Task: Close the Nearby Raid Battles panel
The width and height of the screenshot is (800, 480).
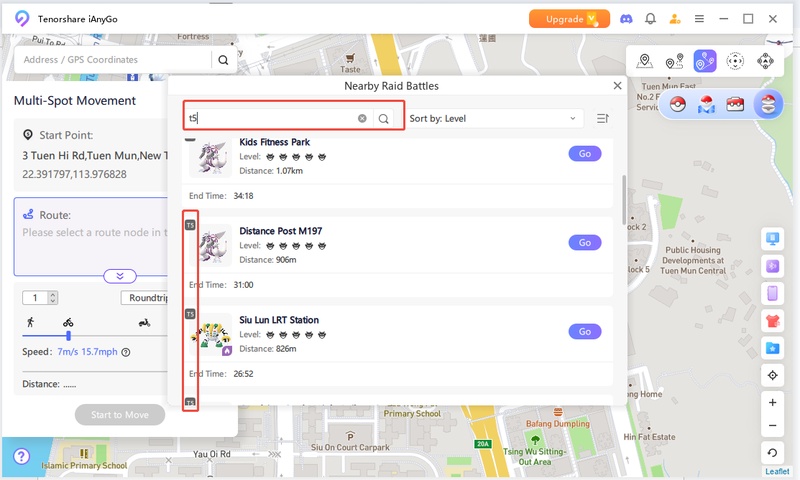Action: pyautogui.click(x=617, y=86)
